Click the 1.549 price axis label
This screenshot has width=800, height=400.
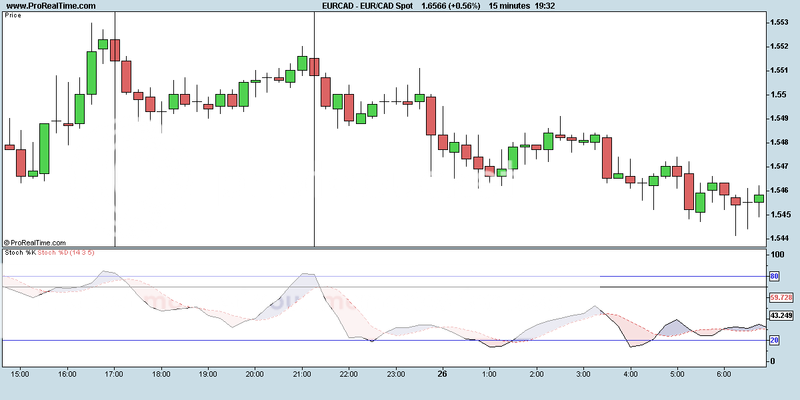779,118
